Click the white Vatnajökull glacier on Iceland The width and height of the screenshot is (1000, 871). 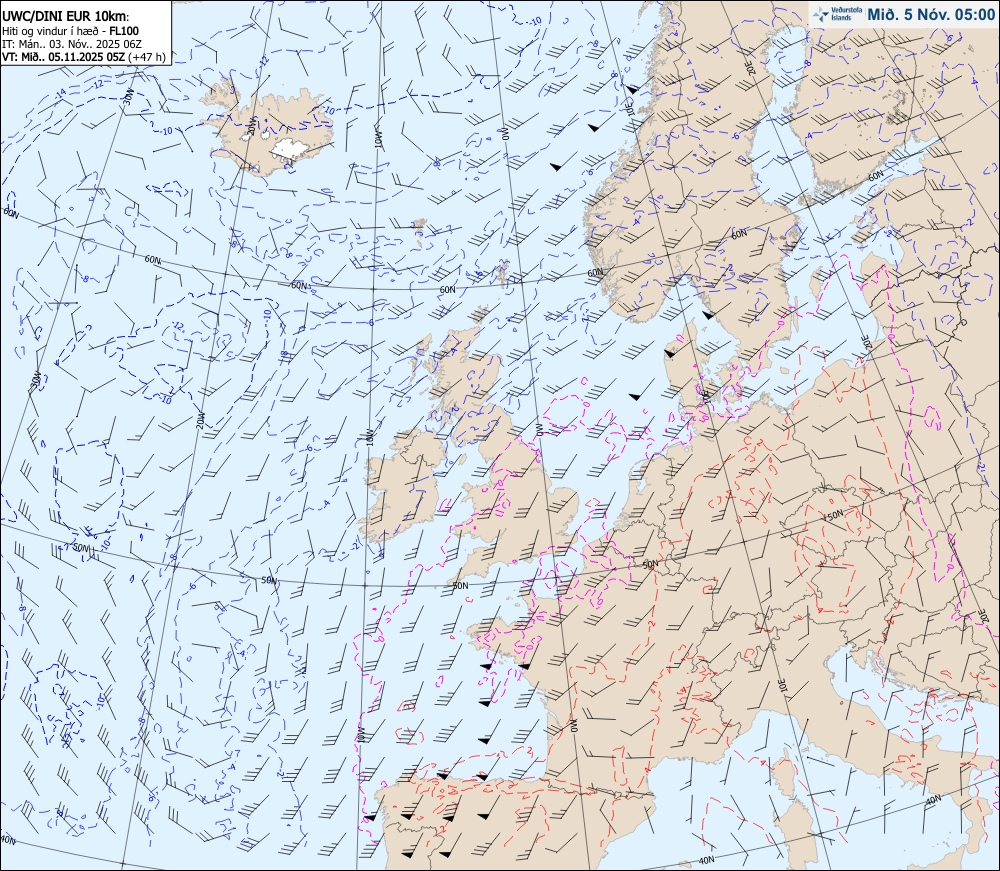[x=289, y=149]
